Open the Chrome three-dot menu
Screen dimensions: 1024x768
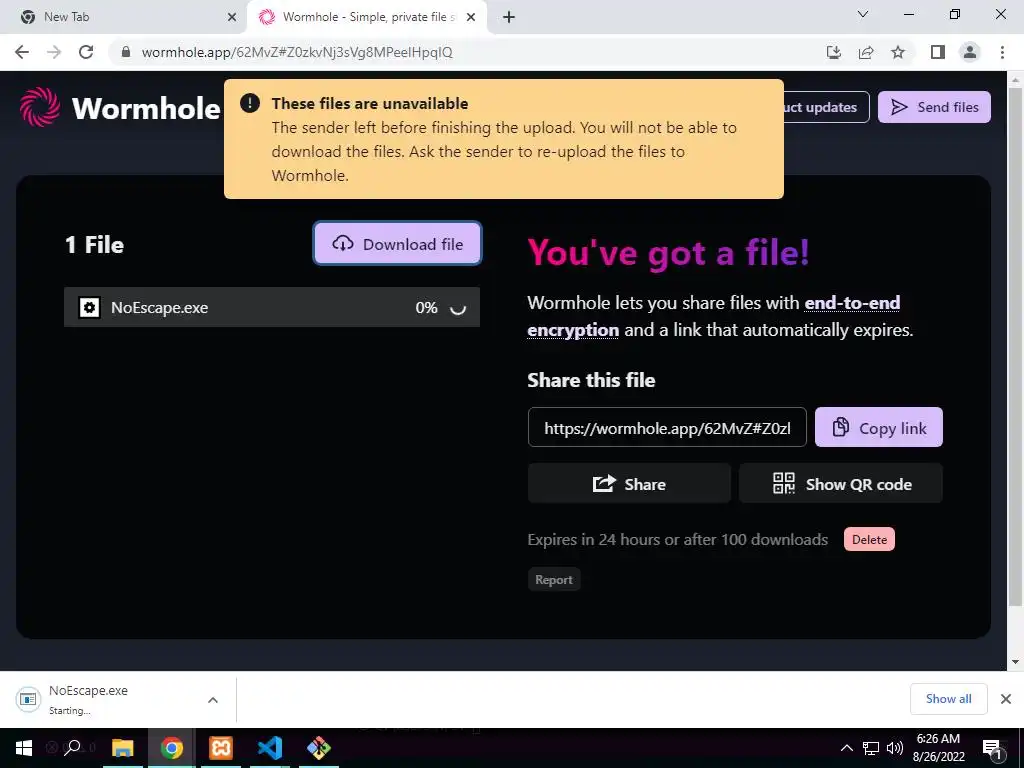pyautogui.click(x=1002, y=52)
